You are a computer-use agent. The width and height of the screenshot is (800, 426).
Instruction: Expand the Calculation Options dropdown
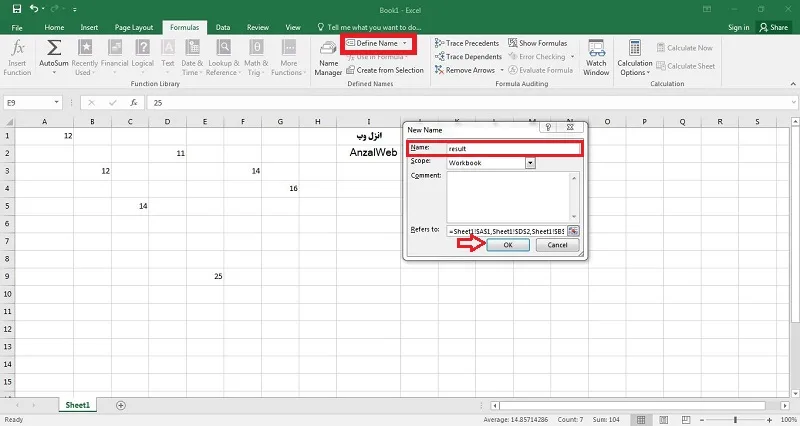click(x=635, y=58)
